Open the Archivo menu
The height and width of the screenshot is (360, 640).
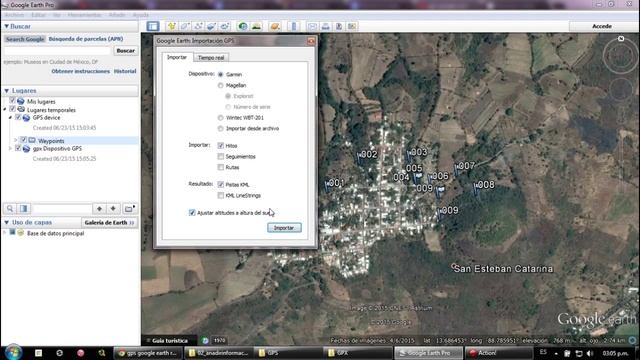pyautogui.click(x=14, y=15)
